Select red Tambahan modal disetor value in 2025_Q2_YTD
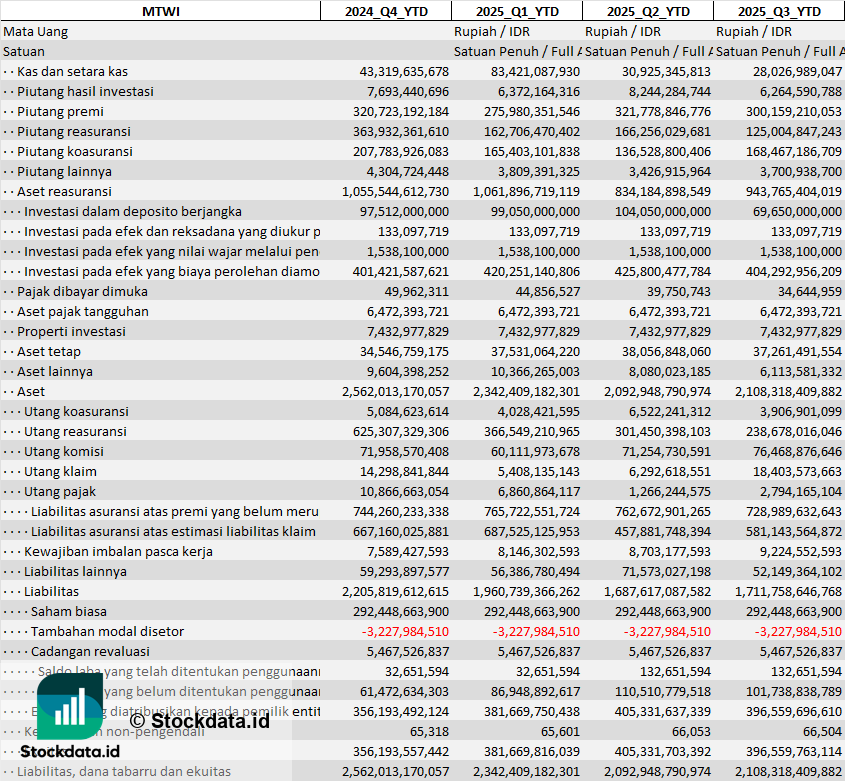This screenshot has width=845, height=781. pos(667,631)
